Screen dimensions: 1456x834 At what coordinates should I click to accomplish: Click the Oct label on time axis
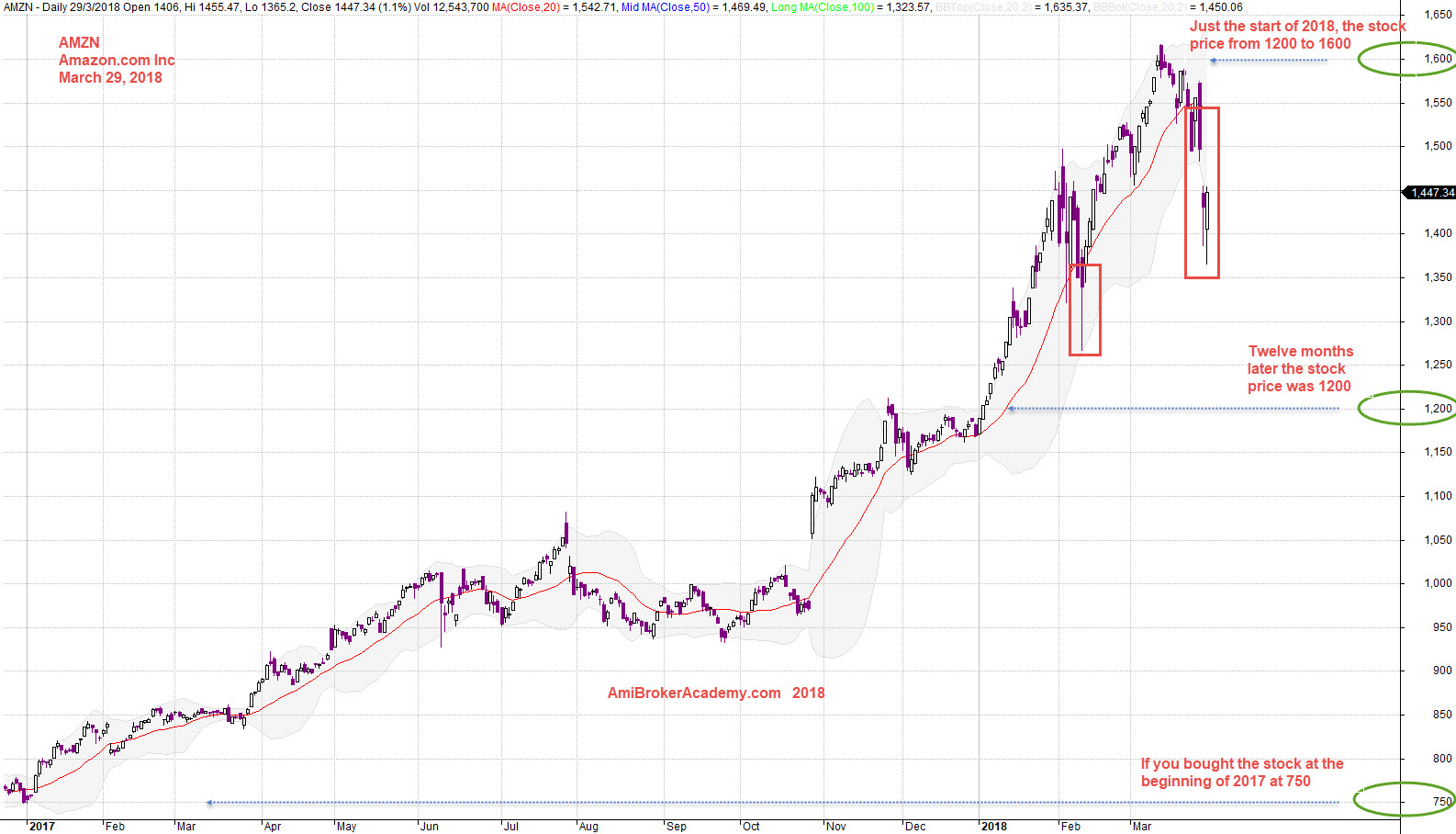point(751,827)
